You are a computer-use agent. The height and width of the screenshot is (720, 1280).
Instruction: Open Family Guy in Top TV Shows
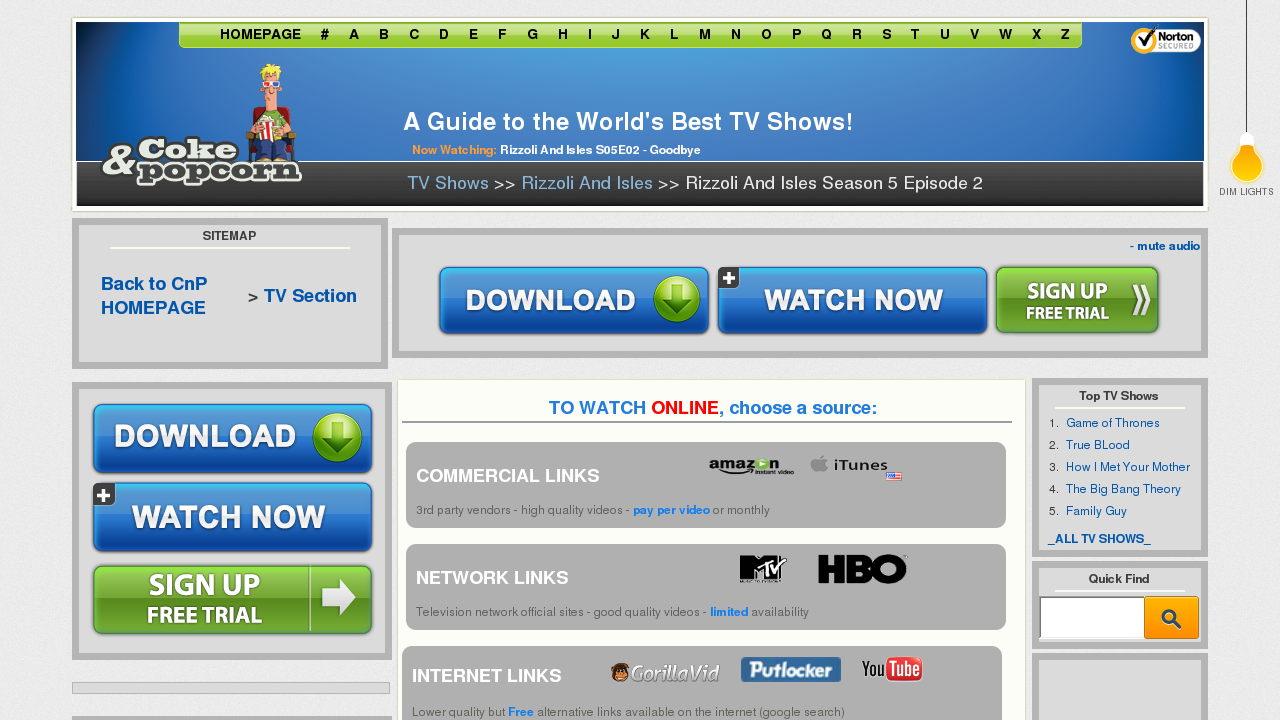coord(1096,511)
